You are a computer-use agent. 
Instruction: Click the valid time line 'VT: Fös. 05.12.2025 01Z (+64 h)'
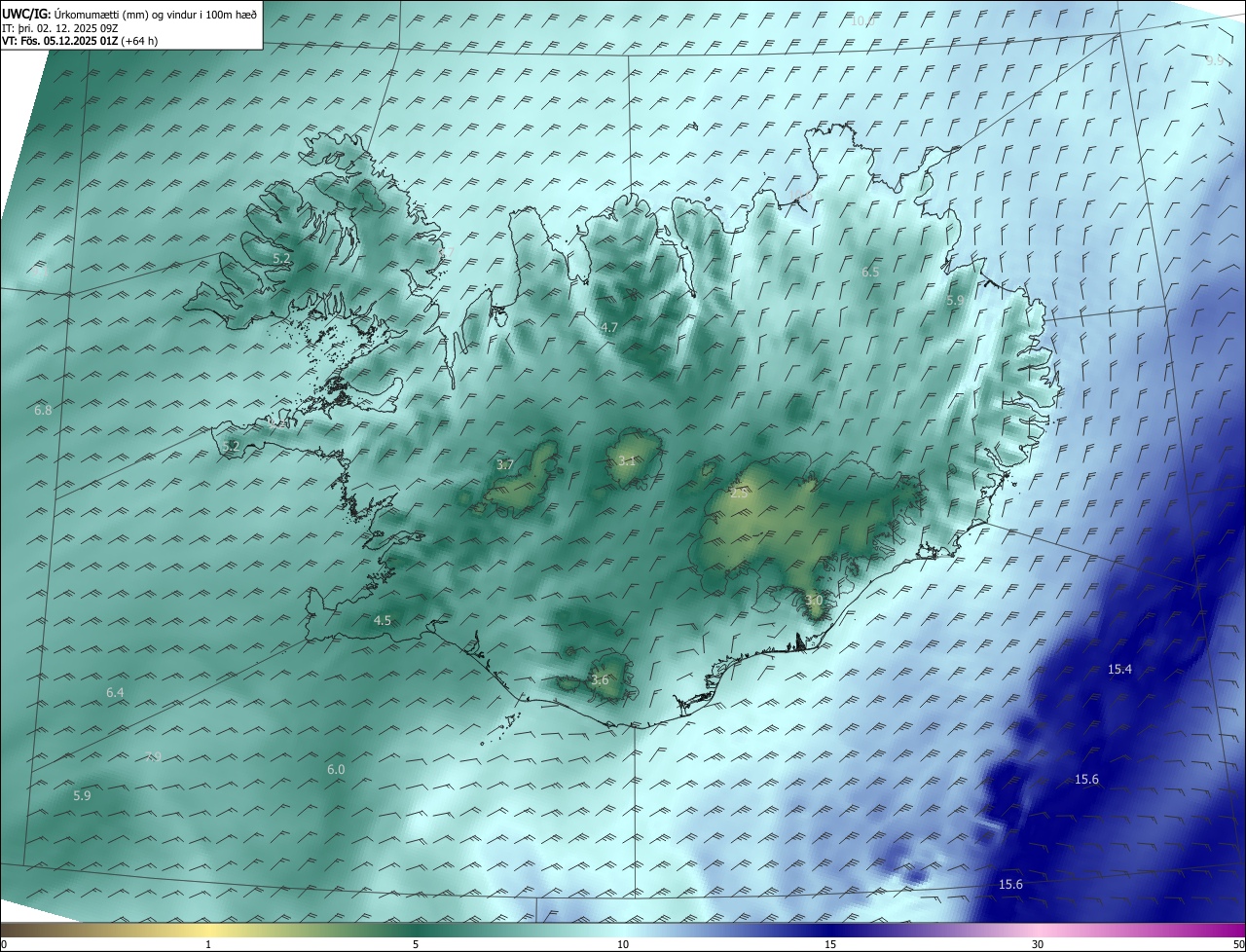[x=80, y=41]
